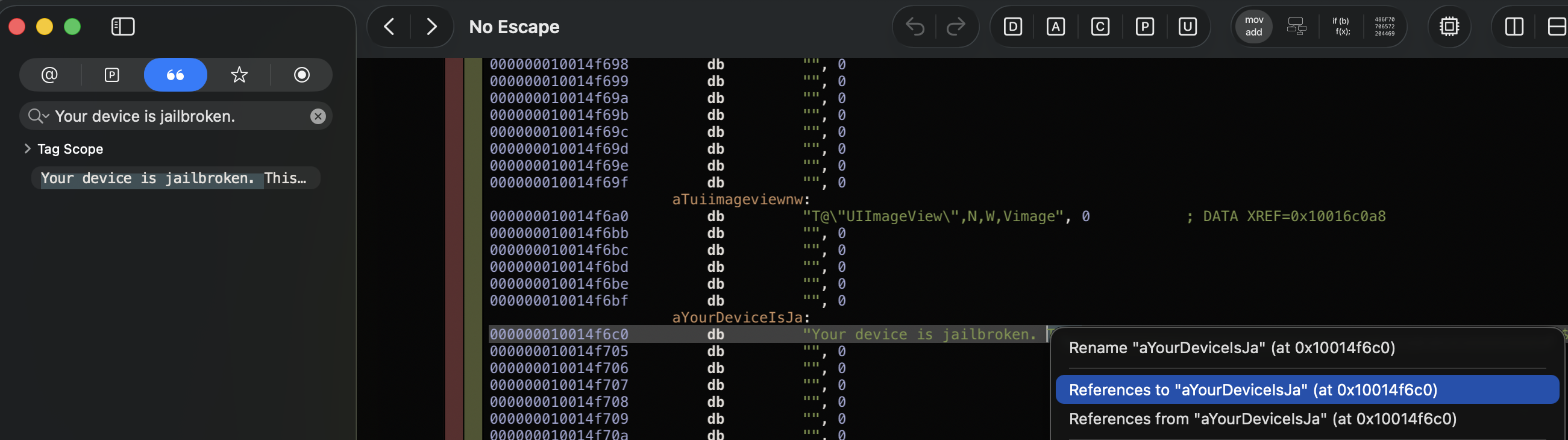This screenshot has height=440, width=1568.
Task: Navigate forward with the right chevron
Action: click(x=431, y=27)
